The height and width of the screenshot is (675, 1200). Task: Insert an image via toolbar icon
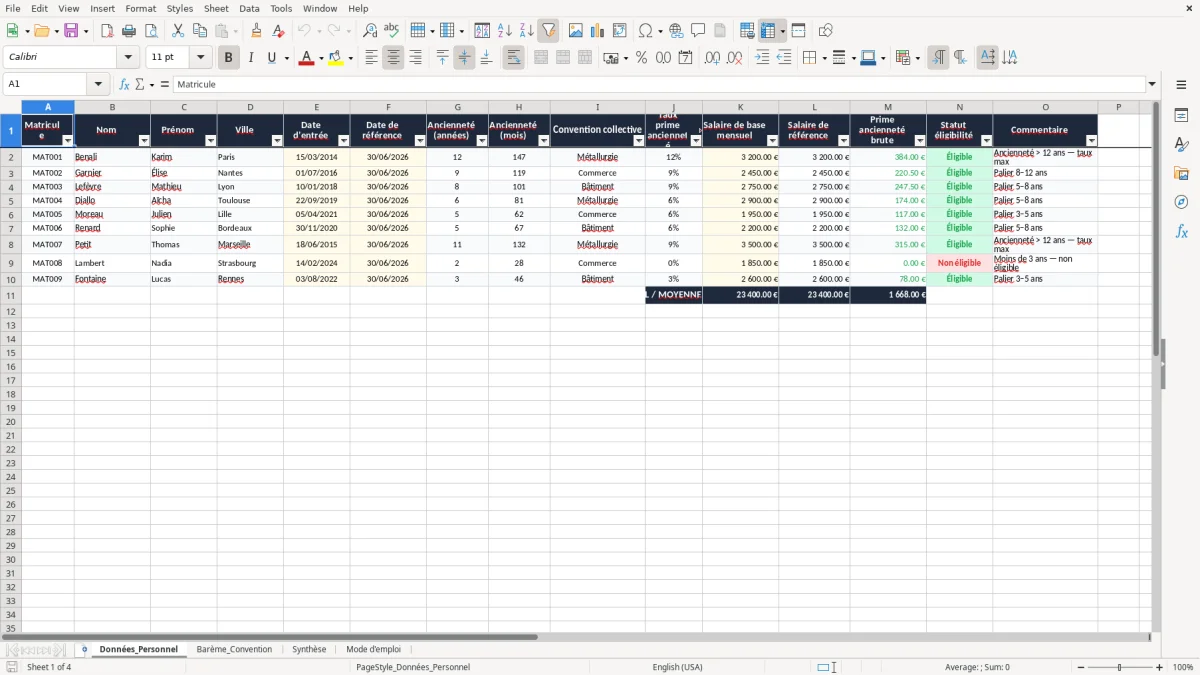[576, 31]
